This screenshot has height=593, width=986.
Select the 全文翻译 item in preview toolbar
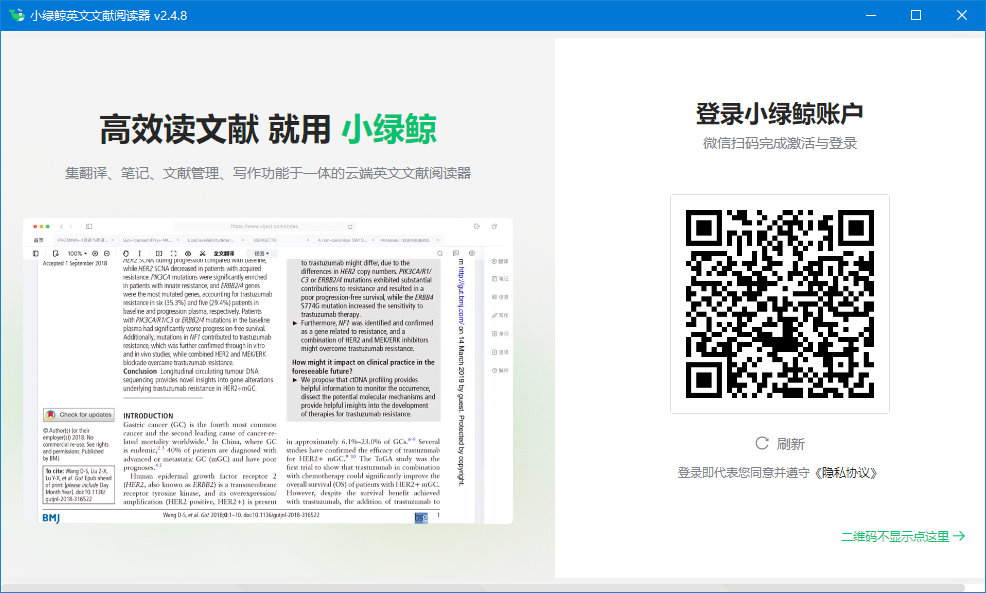[224, 254]
